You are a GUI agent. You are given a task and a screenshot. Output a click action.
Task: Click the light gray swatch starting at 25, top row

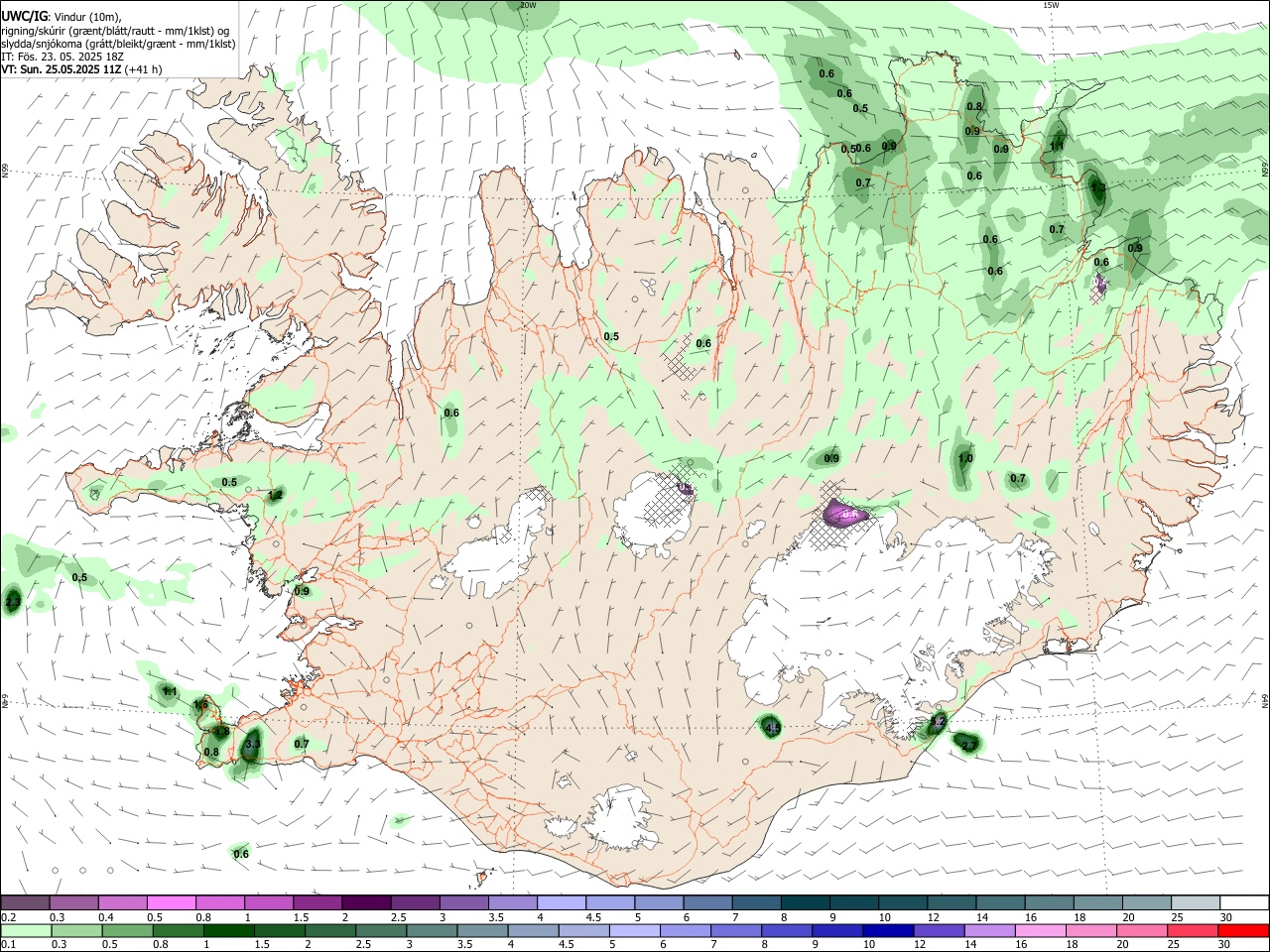[1196, 903]
